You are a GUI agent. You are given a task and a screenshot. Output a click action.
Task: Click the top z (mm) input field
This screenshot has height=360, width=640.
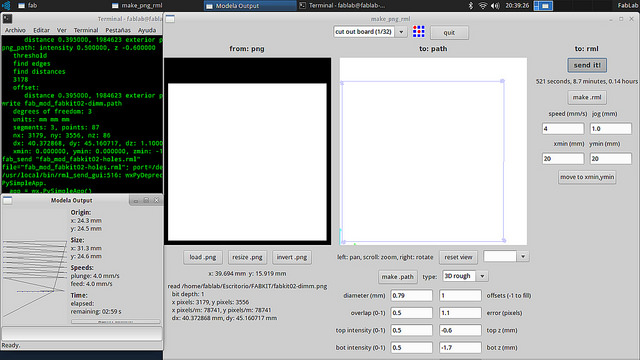coord(460,330)
